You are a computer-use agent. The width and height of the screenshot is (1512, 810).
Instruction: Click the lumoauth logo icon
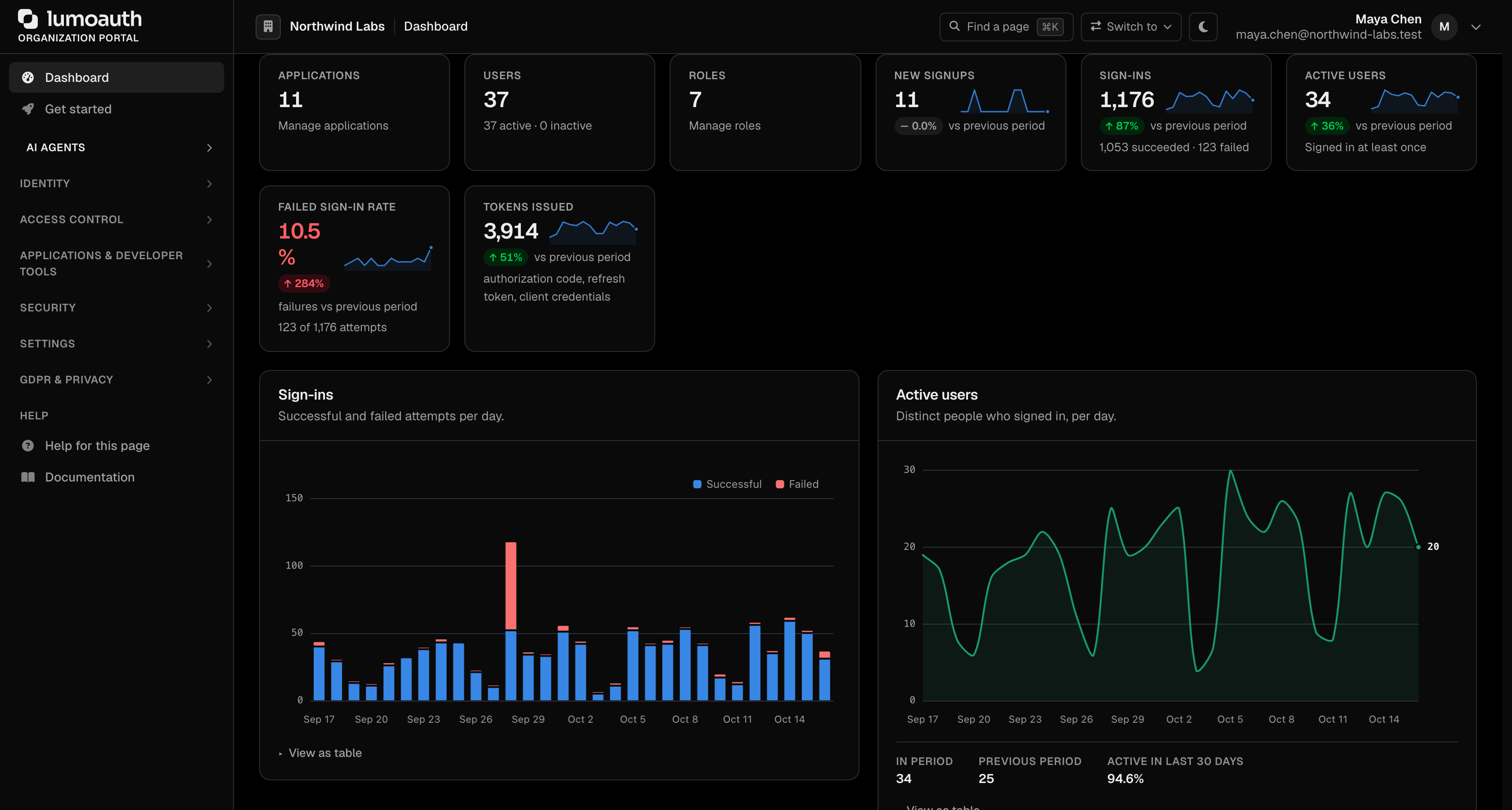pyautogui.click(x=28, y=19)
